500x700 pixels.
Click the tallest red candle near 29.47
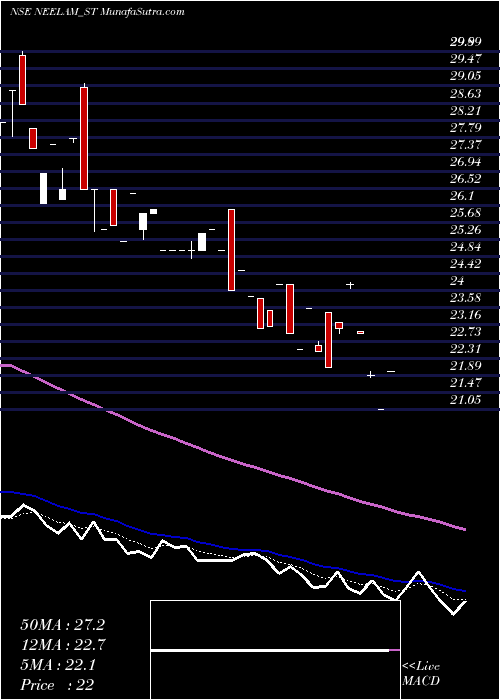[x=22, y=80]
